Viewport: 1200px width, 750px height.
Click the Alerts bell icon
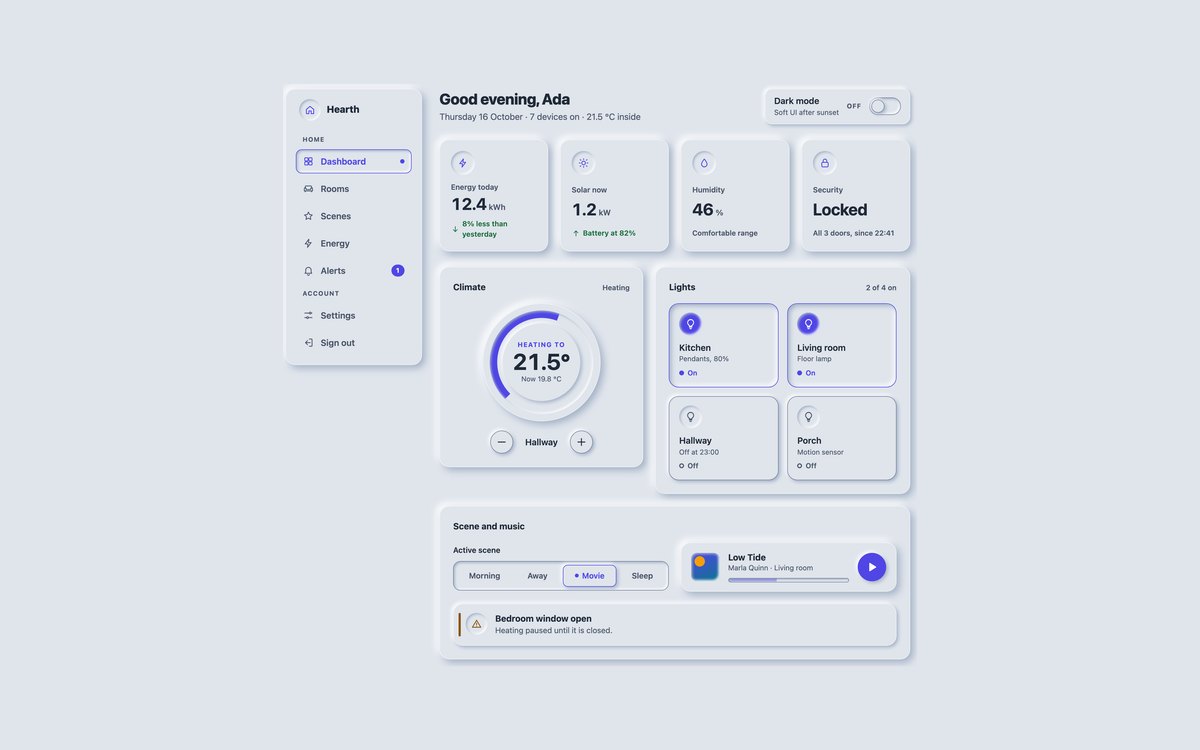pyautogui.click(x=308, y=271)
